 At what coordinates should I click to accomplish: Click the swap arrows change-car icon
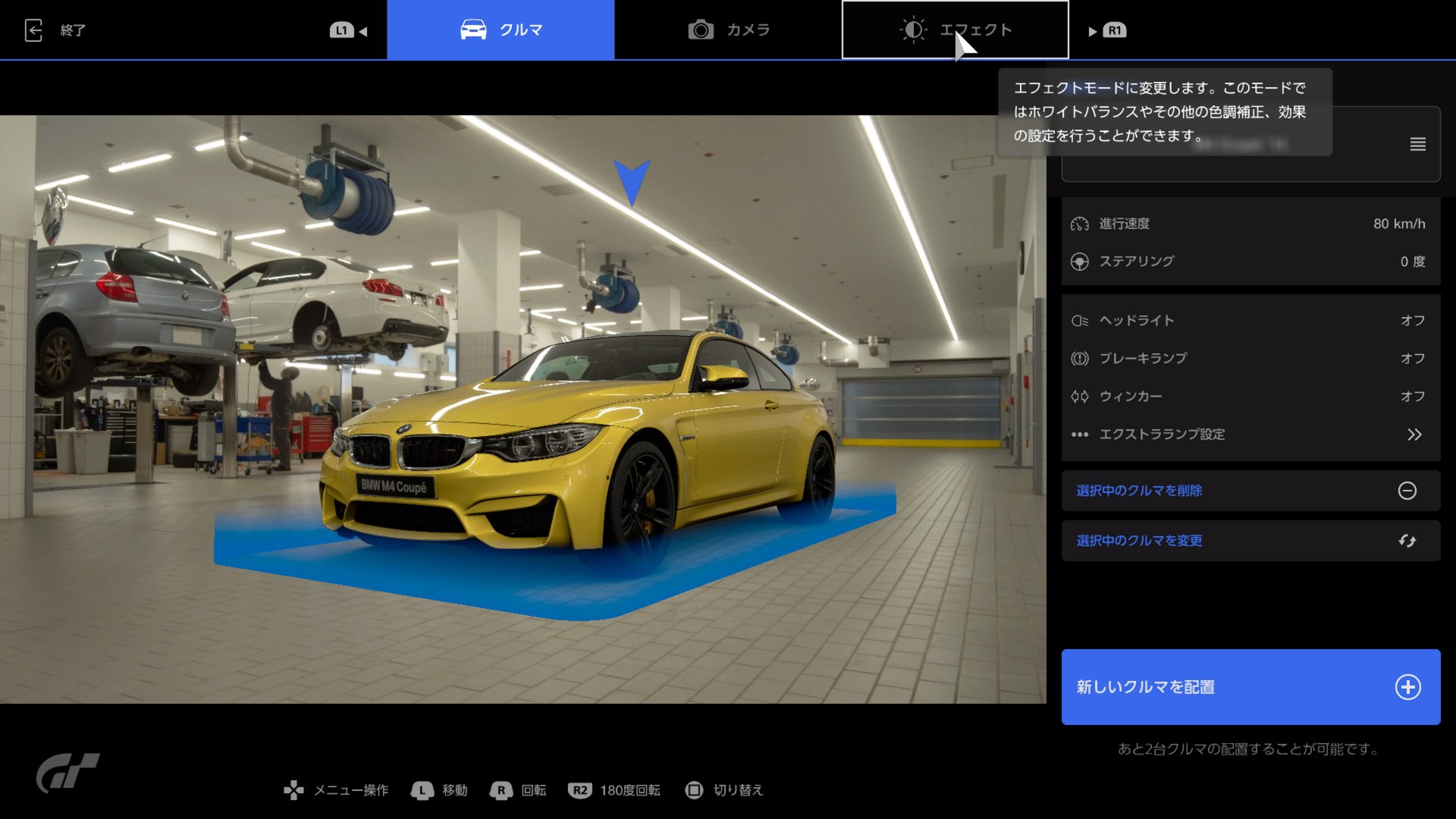[x=1407, y=541]
